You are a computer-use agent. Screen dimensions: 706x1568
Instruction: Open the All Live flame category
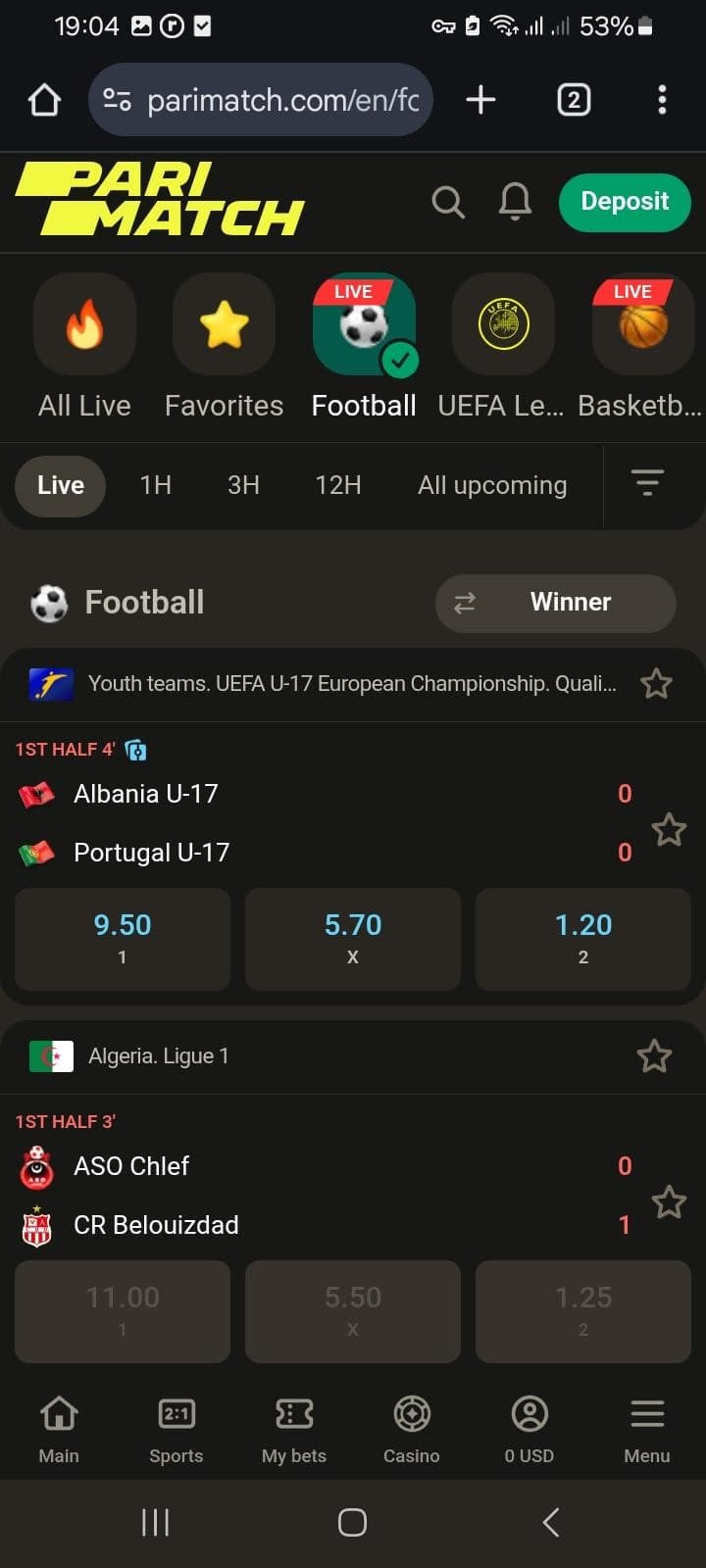coord(84,324)
